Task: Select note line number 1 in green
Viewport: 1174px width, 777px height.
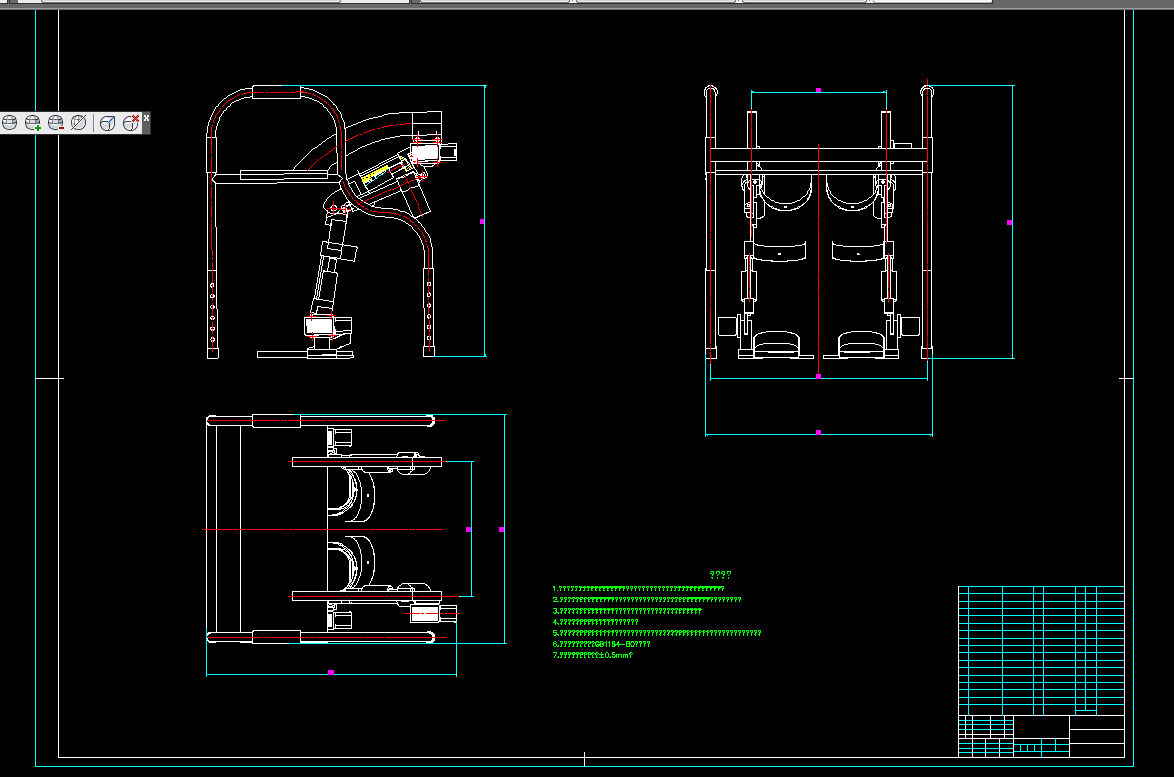Action: click(638, 589)
